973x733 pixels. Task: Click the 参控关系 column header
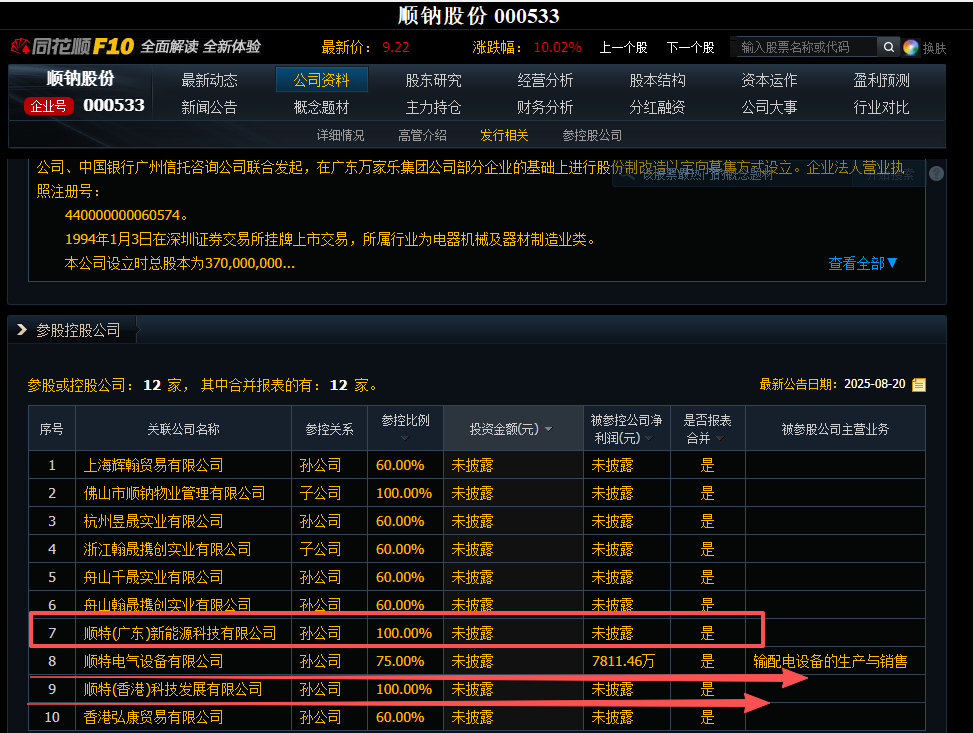pos(330,429)
